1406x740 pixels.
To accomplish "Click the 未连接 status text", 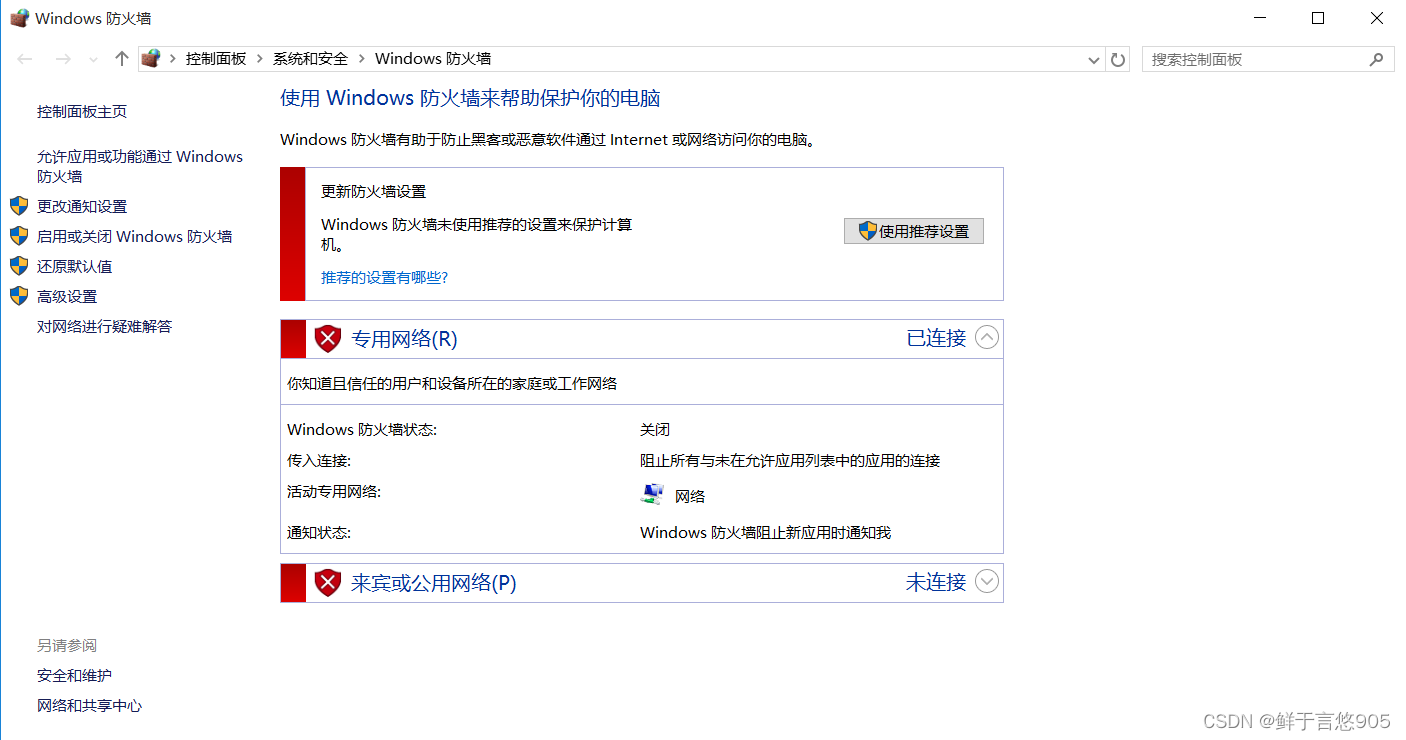I will 936,582.
